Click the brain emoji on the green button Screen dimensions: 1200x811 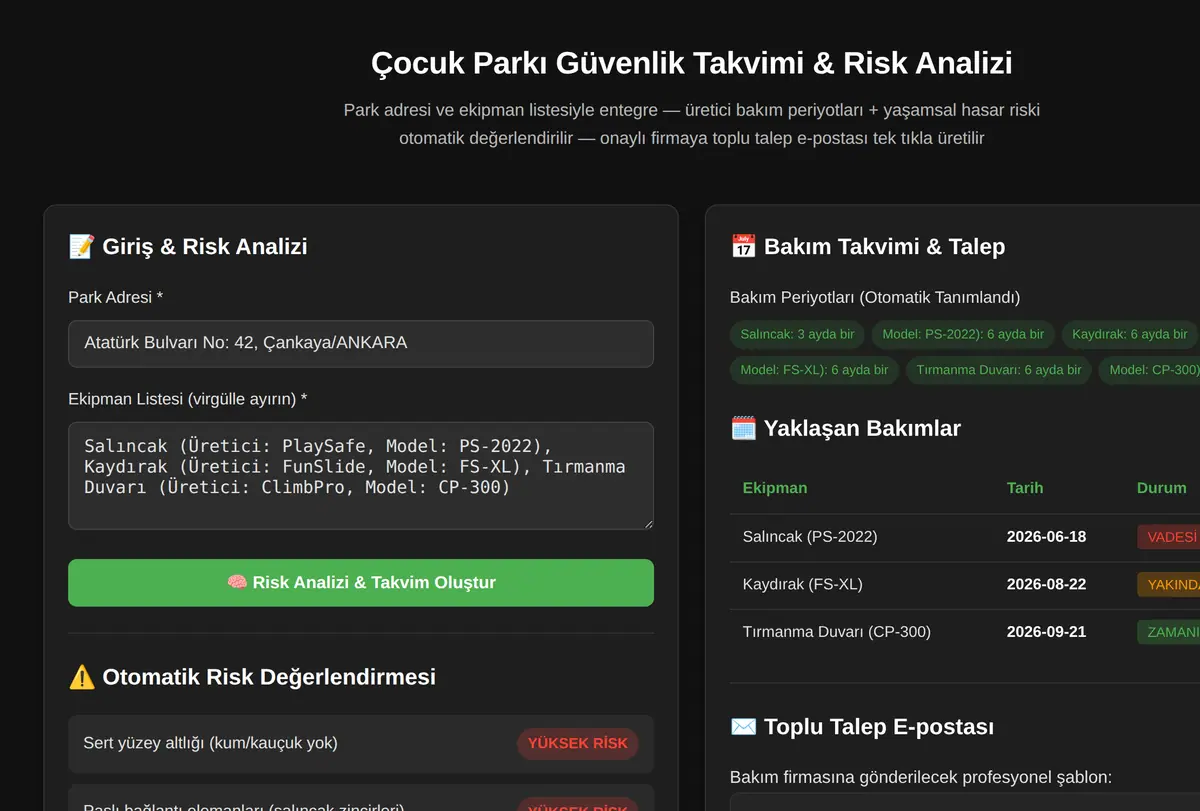pos(237,582)
